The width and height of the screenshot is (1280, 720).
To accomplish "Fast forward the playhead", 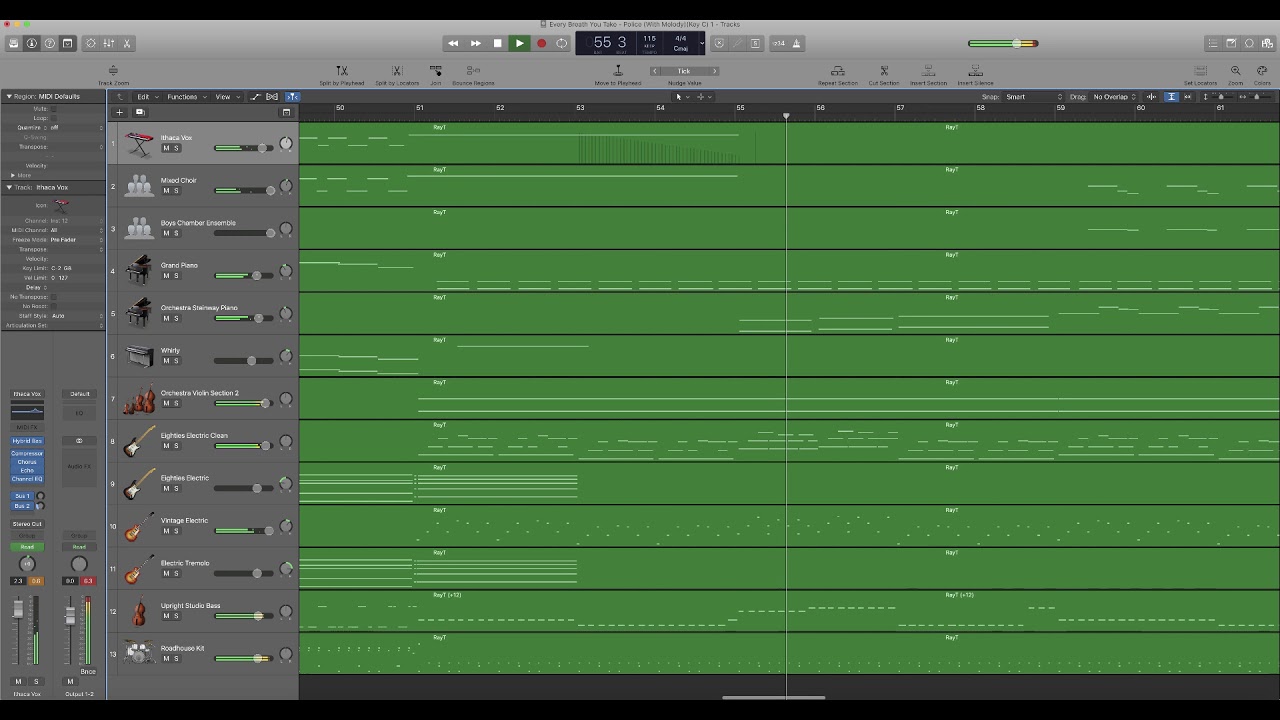I will click(475, 43).
